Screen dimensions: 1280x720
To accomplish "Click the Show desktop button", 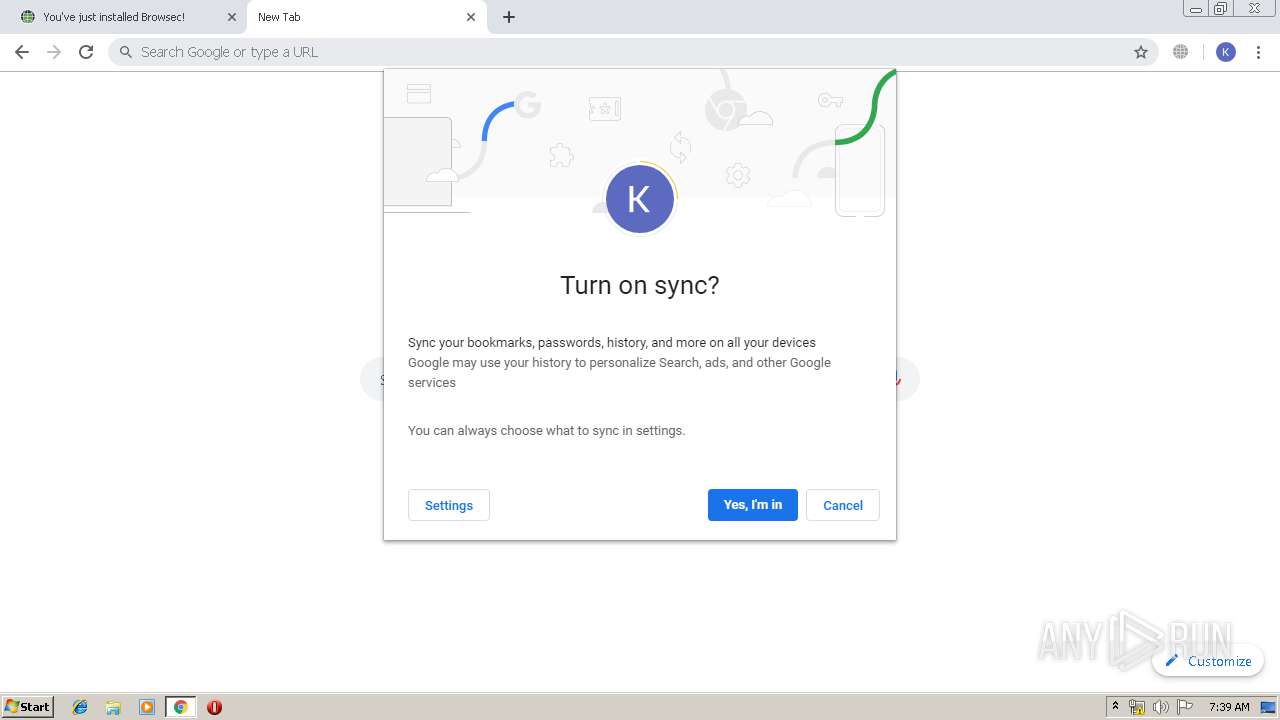I will [1269, 707].
